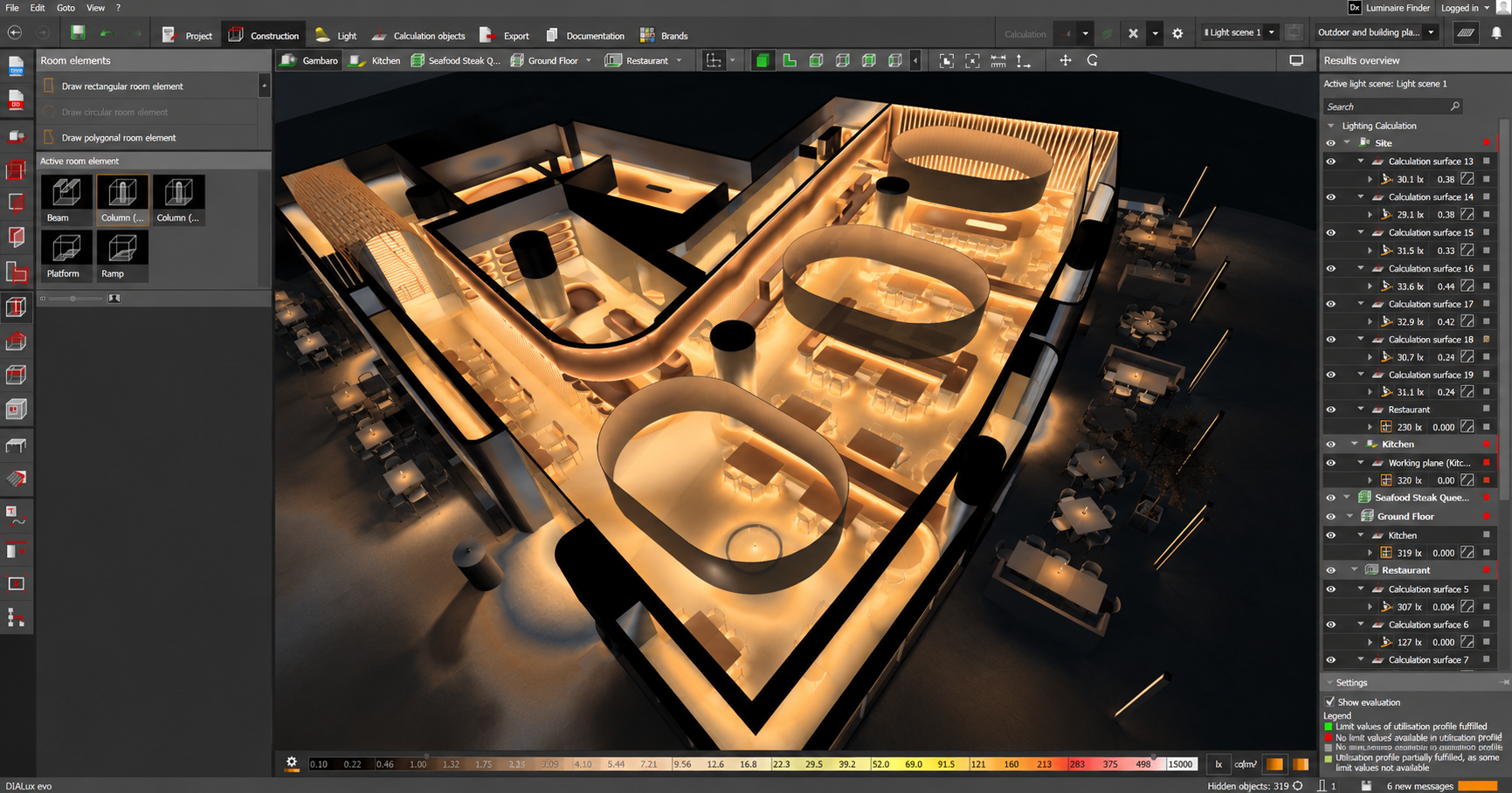Select the Beam room element
The height and width of the screenshot is (793, 1512).
click(66, 199)
